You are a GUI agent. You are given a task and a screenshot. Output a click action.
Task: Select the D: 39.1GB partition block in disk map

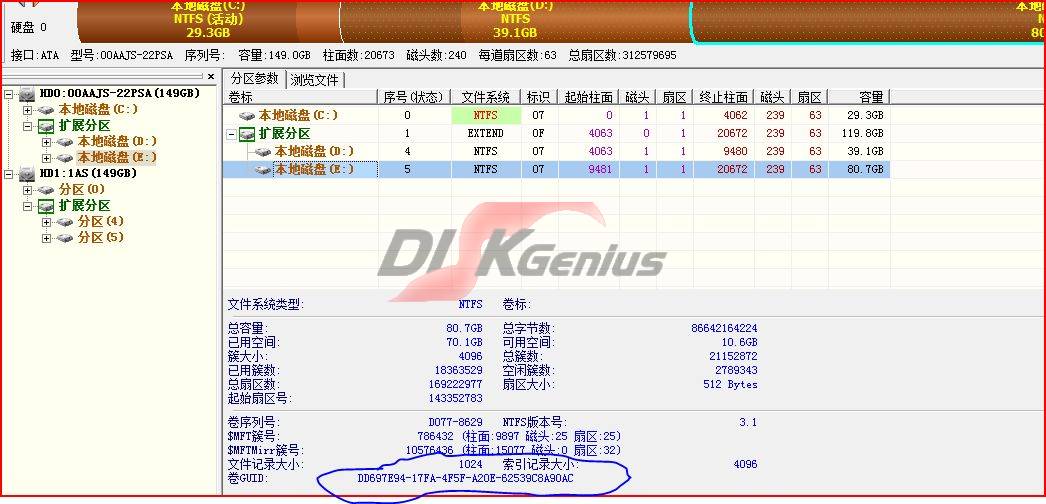click(515, 22)
